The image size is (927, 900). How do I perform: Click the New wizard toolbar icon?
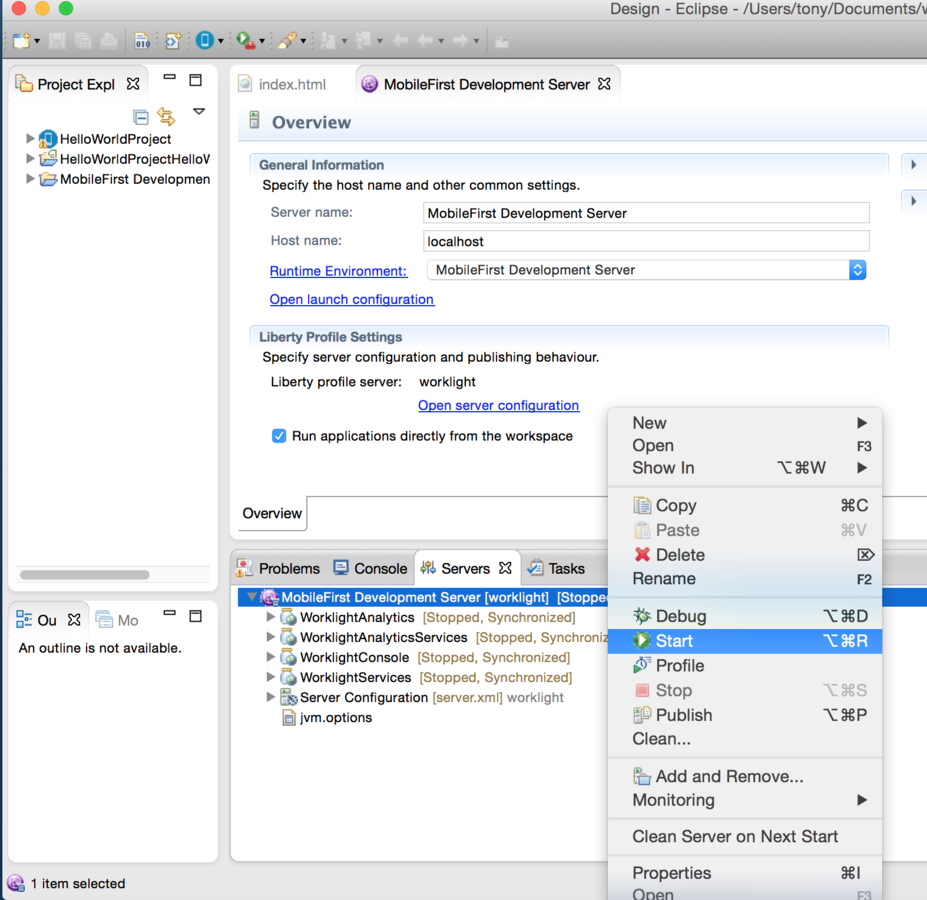pos(21,41)
